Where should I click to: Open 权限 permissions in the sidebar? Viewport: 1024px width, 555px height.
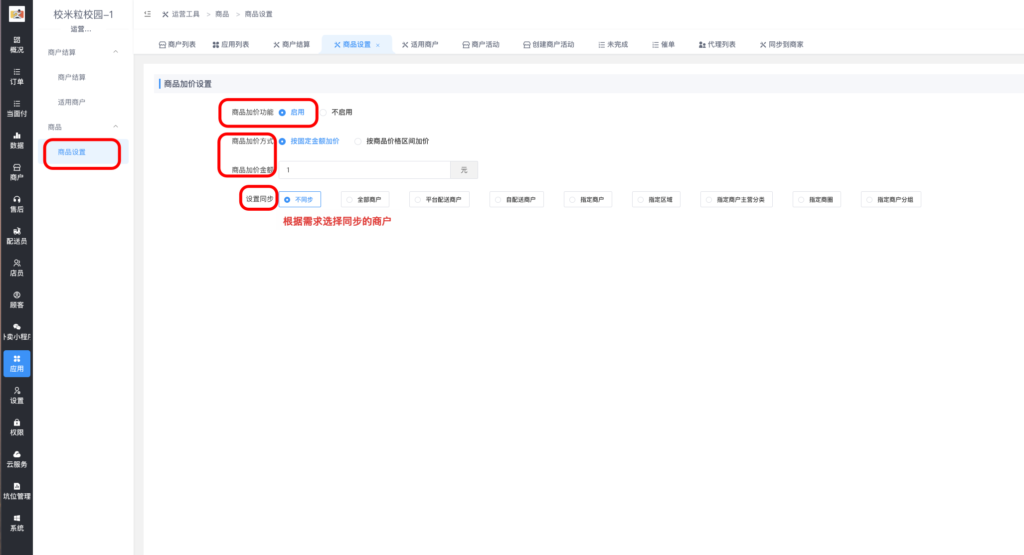16,428
